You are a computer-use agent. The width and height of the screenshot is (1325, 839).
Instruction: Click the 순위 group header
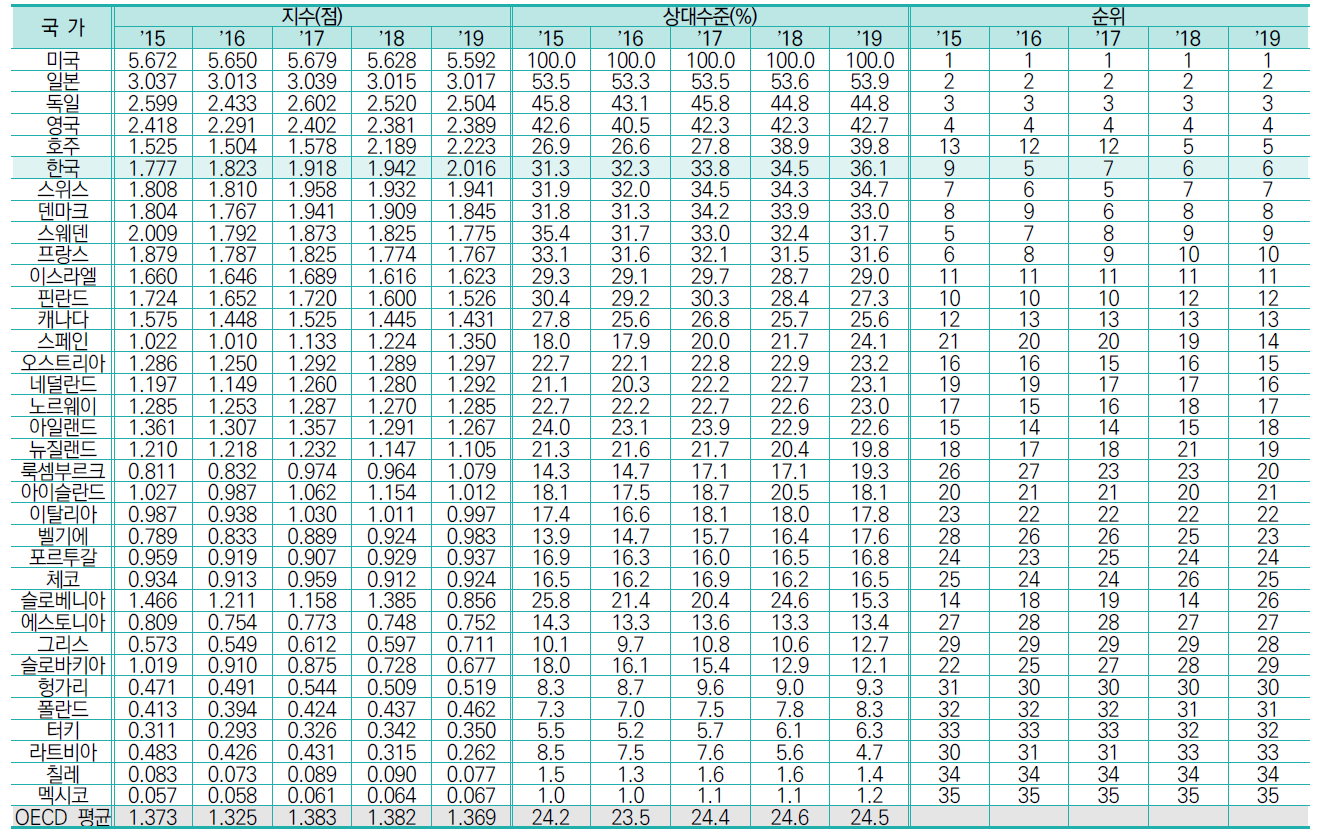click(x=1108, y=16)
